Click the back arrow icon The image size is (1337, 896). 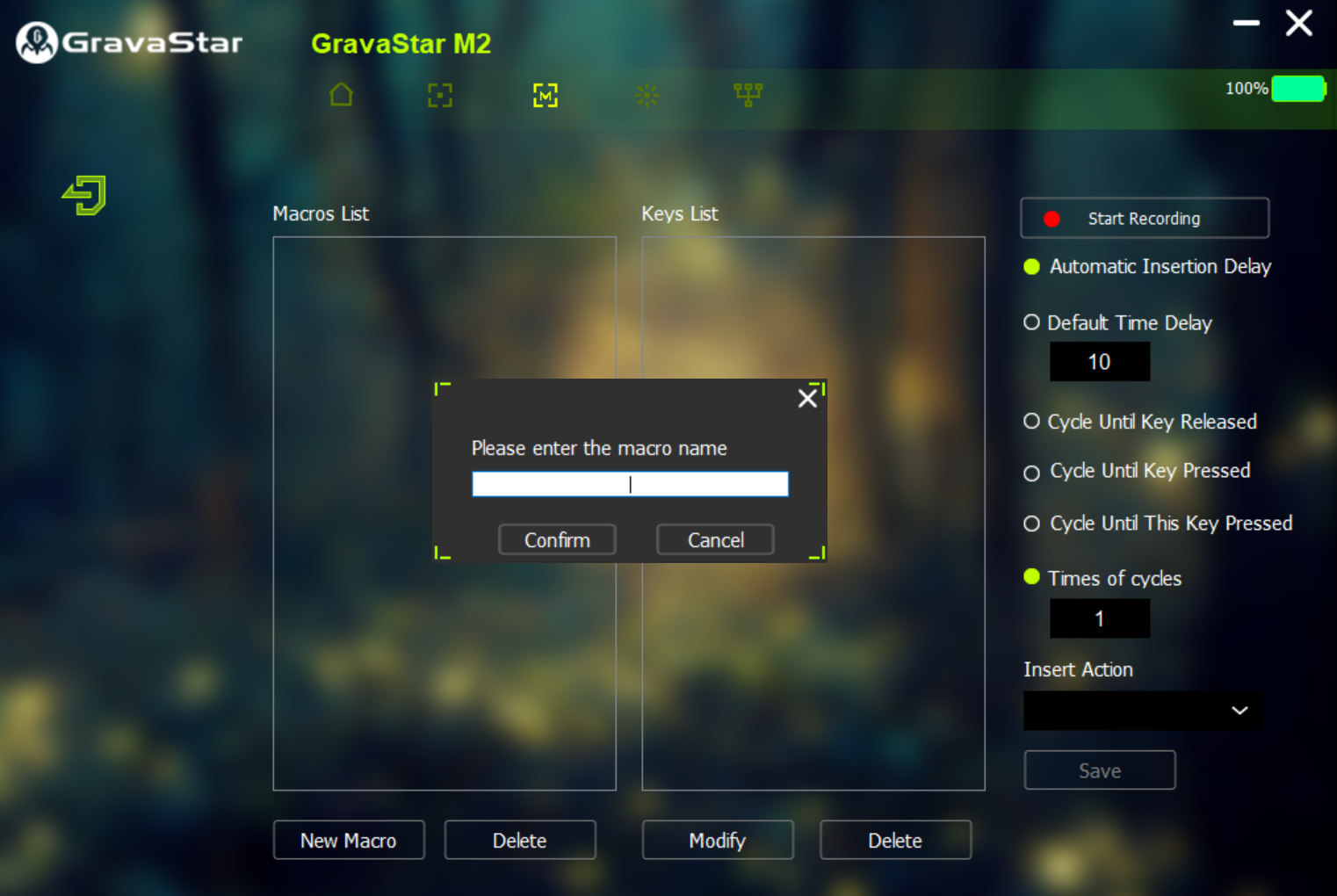coord(83,195)
